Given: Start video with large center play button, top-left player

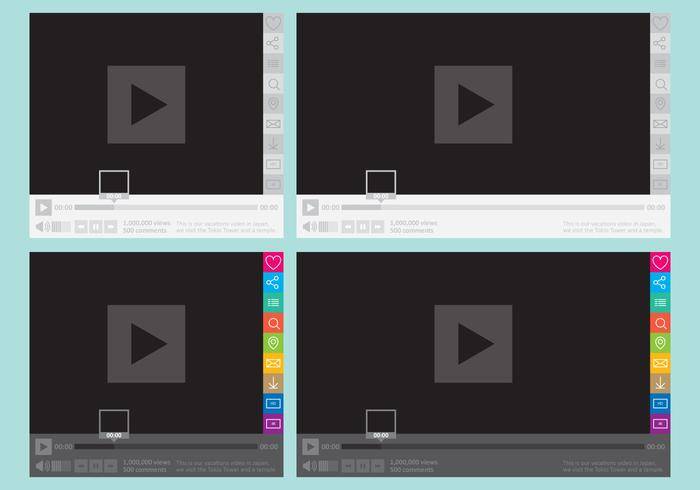Looking at the screenshot, I should point(146,105).
